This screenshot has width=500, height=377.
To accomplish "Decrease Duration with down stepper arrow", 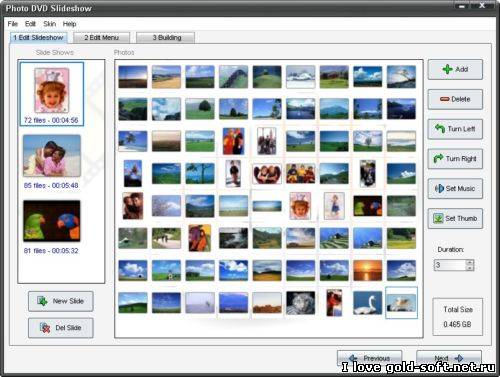I will 470,268.
